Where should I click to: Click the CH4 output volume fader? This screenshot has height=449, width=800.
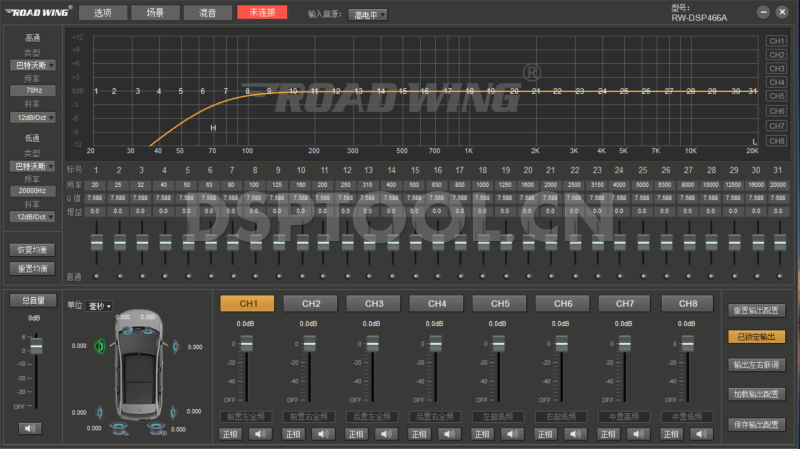click(435, 343)
